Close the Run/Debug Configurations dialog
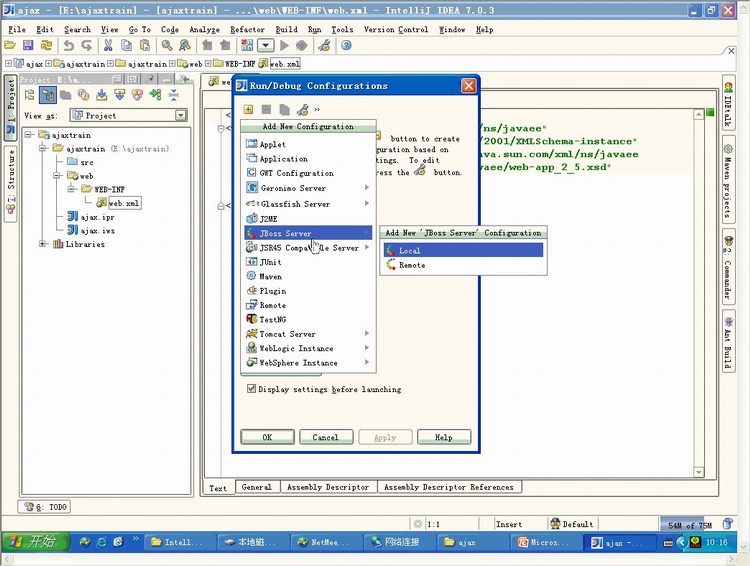The height and width of the screenshot is (566, 750). 468,86
